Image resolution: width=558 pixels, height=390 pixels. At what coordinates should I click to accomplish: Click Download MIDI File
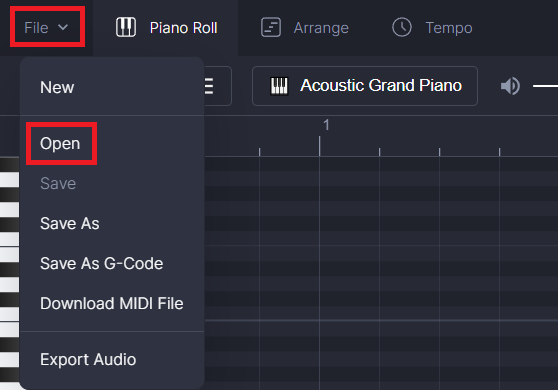112,304
